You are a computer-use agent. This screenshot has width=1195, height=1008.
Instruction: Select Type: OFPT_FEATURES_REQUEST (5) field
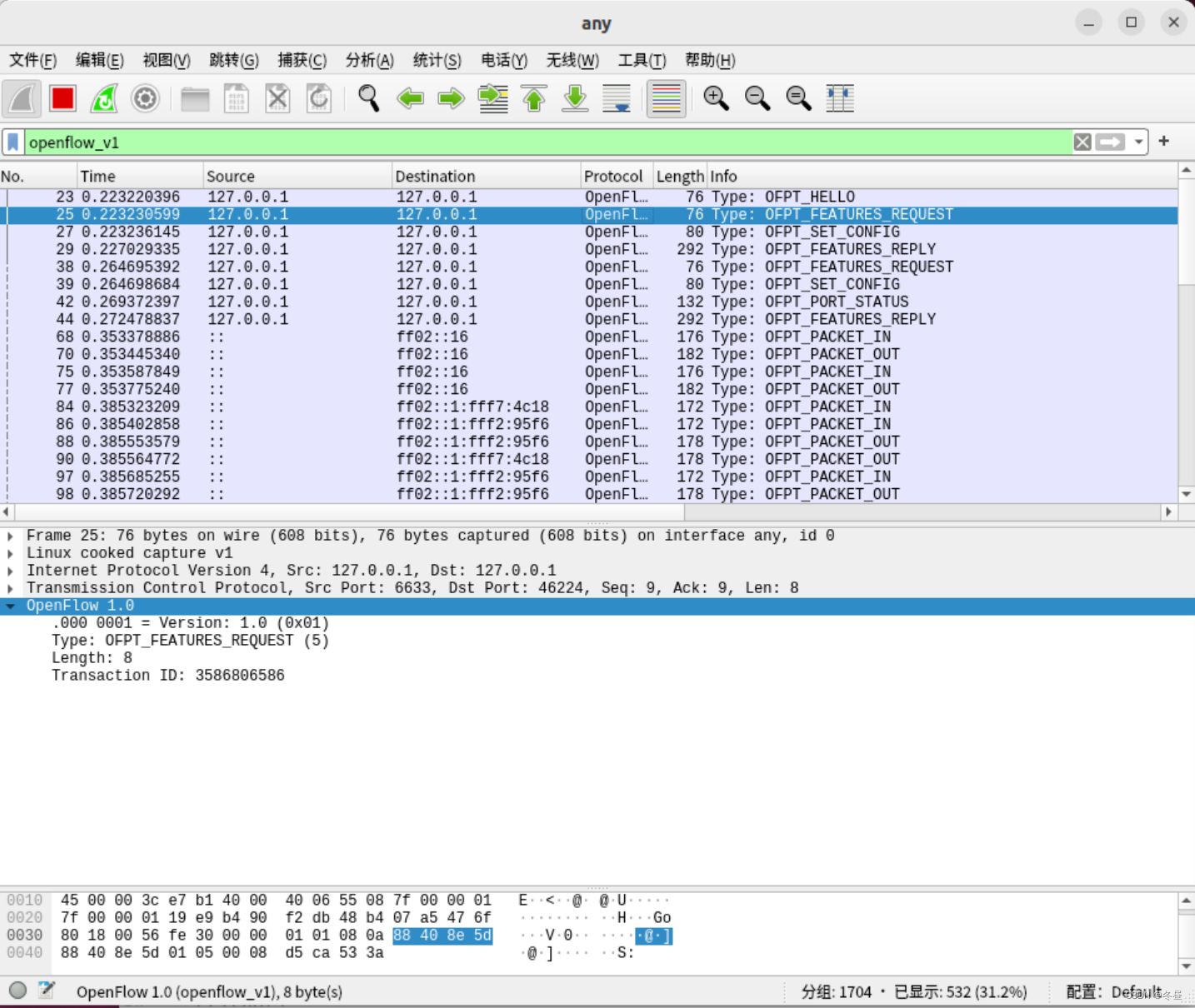click(x=190, y=641)
